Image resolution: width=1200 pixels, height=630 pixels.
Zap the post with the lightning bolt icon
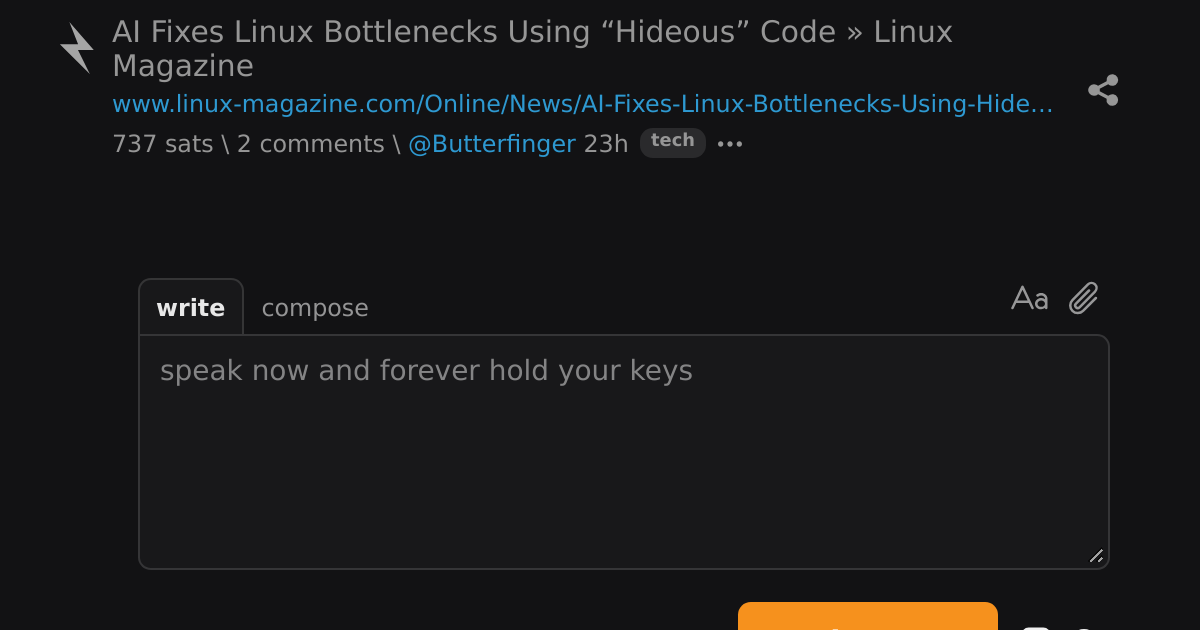(77, 48)
